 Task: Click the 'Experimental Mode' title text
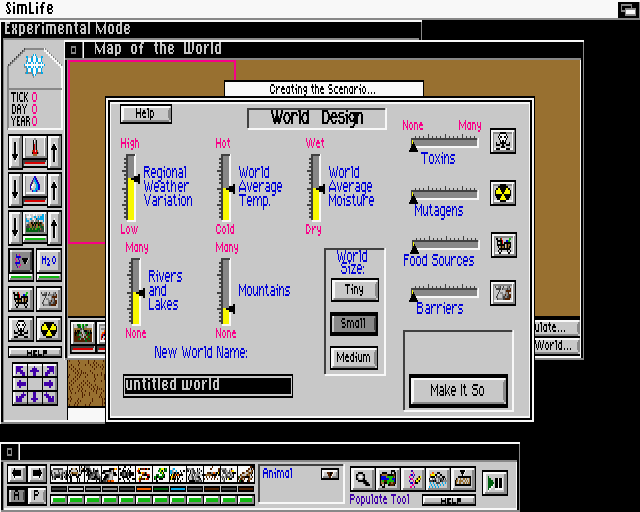pos(67,29)
